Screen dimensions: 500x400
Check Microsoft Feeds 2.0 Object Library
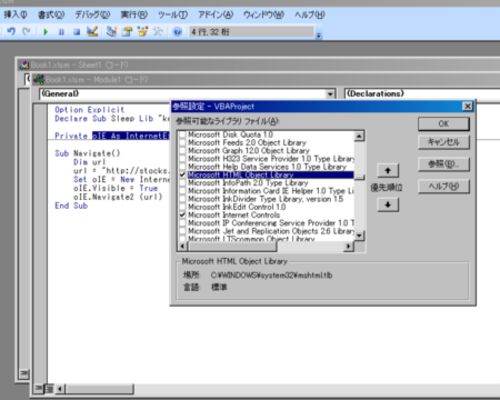pyautogui.click(x=183, y=143)
